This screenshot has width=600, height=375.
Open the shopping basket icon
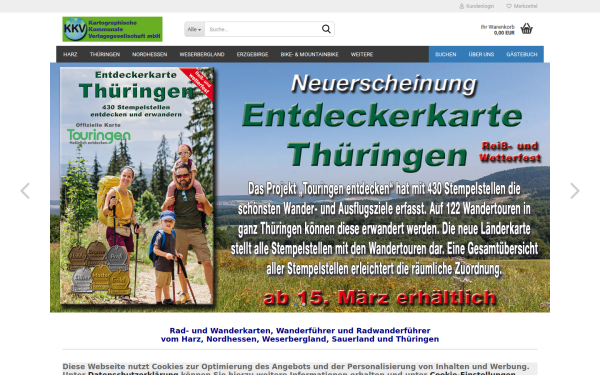point(527,29)
